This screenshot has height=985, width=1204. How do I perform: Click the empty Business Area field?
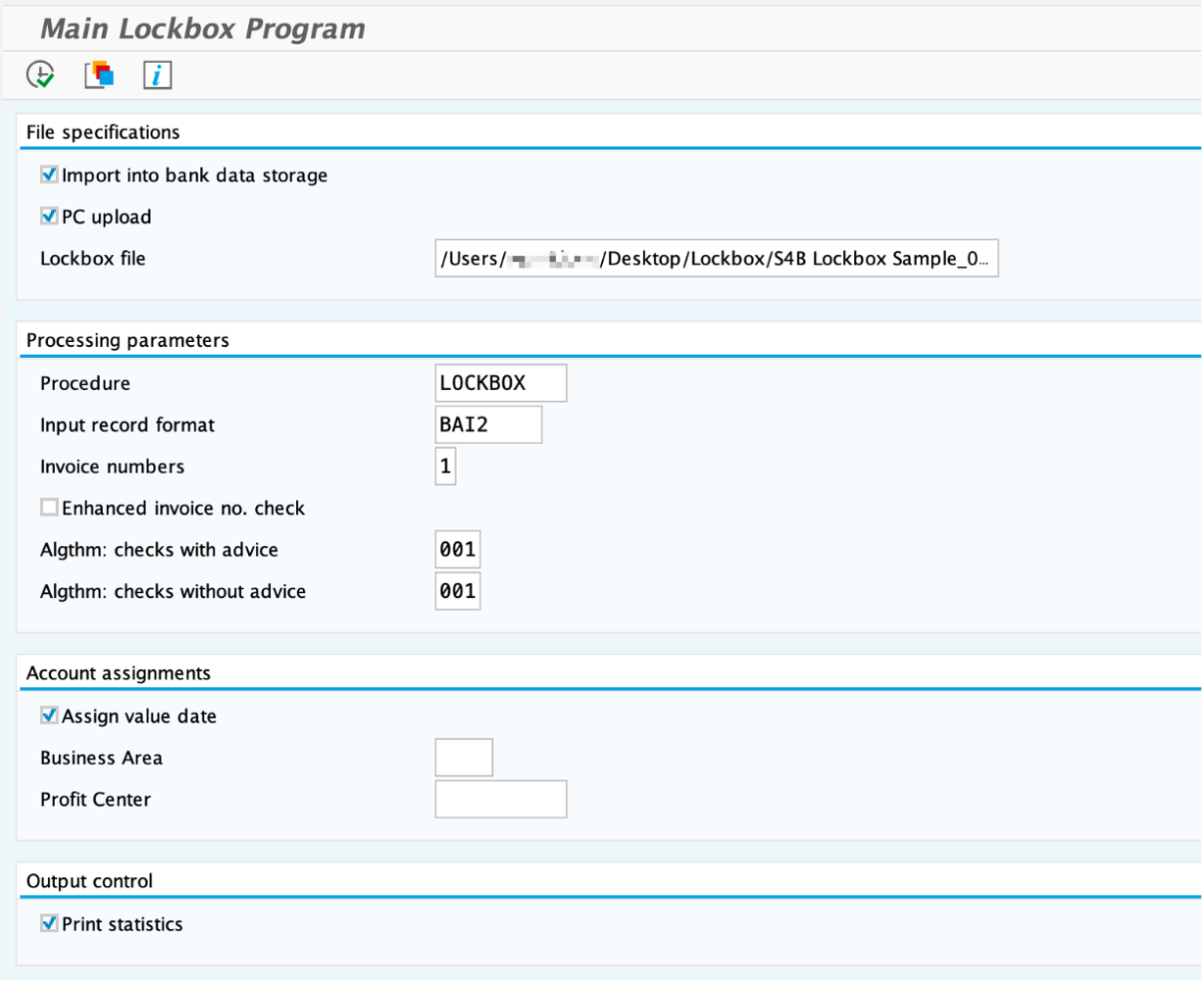coord(464,758)
